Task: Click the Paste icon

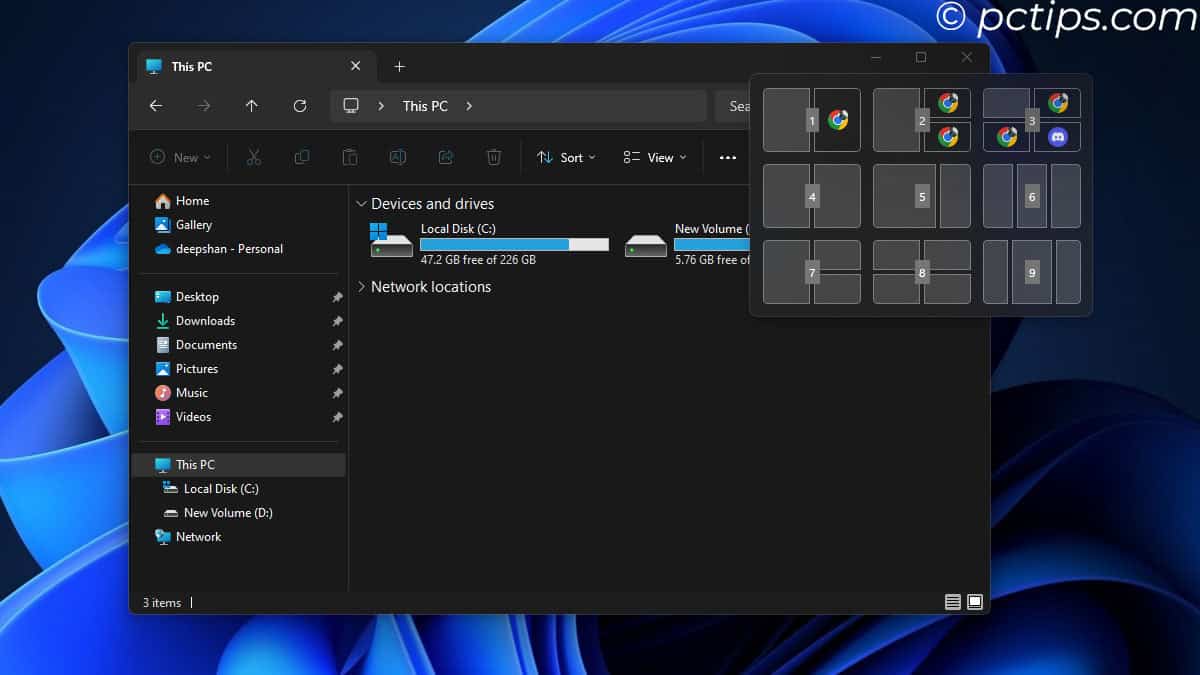Action: (x=348, y=157)
